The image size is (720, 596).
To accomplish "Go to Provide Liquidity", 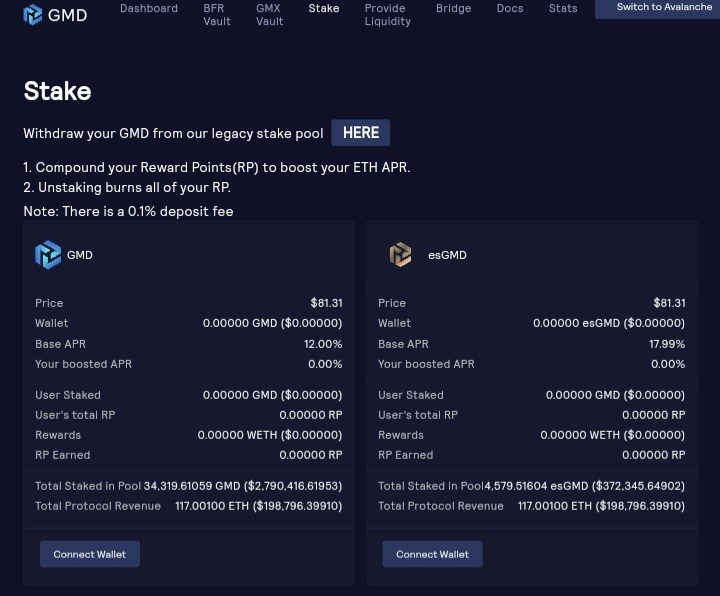I will point(388,15).
